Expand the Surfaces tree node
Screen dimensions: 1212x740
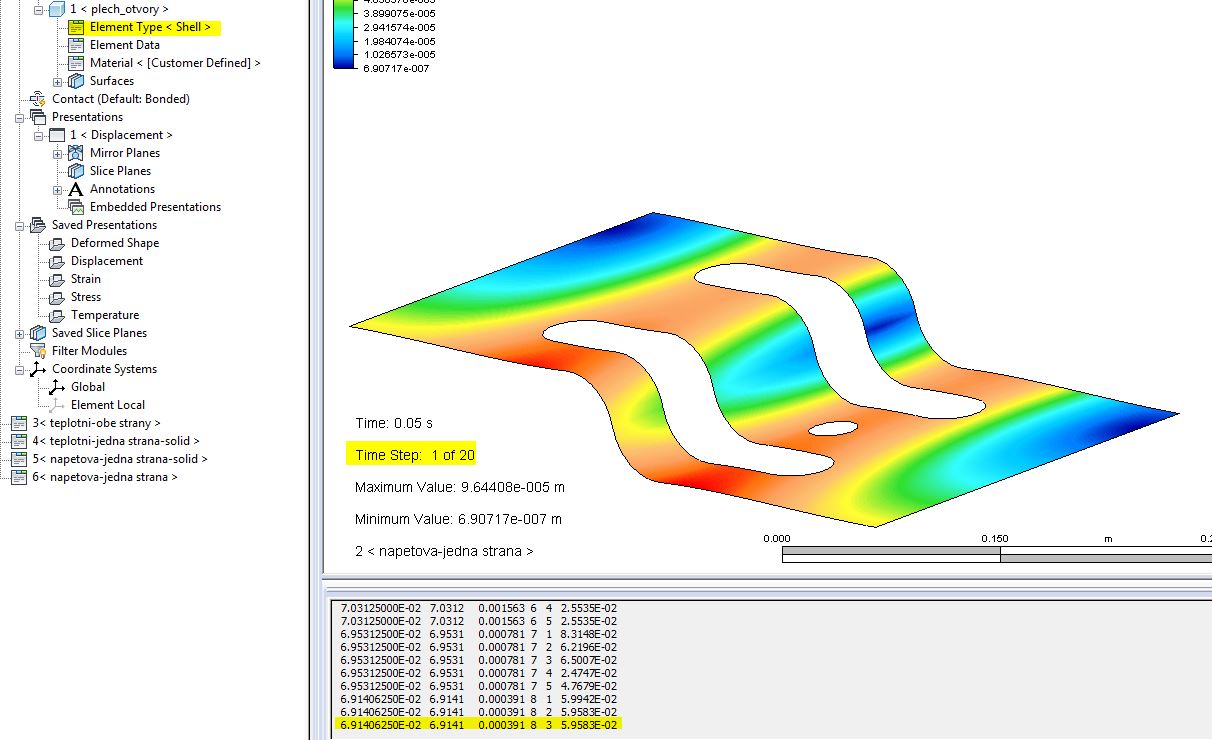click(x=57, y=81)
